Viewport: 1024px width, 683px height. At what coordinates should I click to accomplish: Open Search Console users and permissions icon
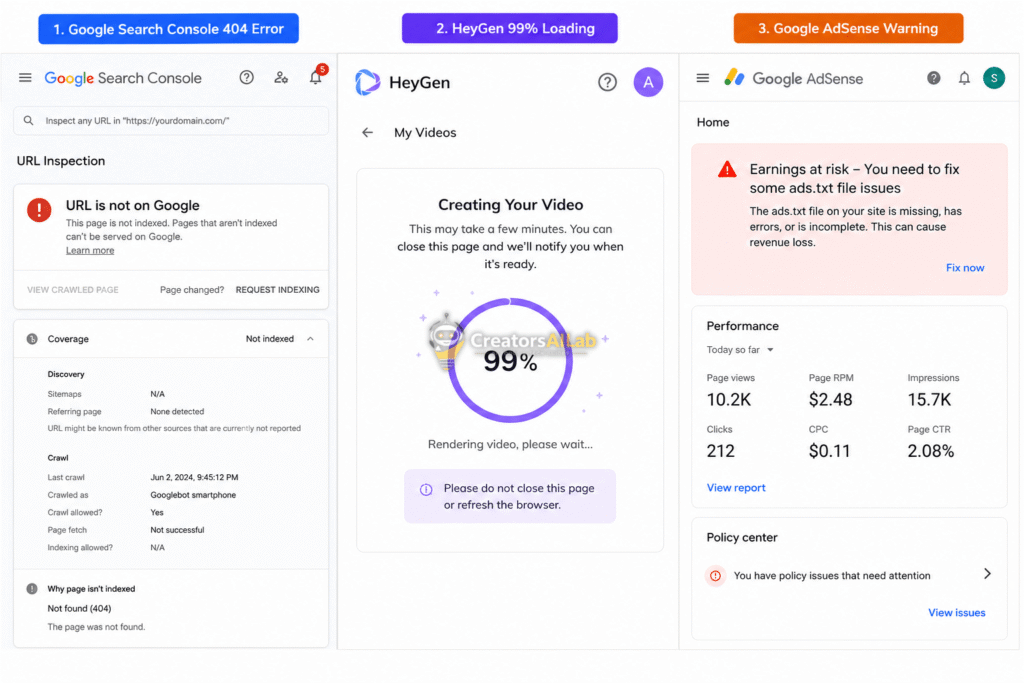281,78
